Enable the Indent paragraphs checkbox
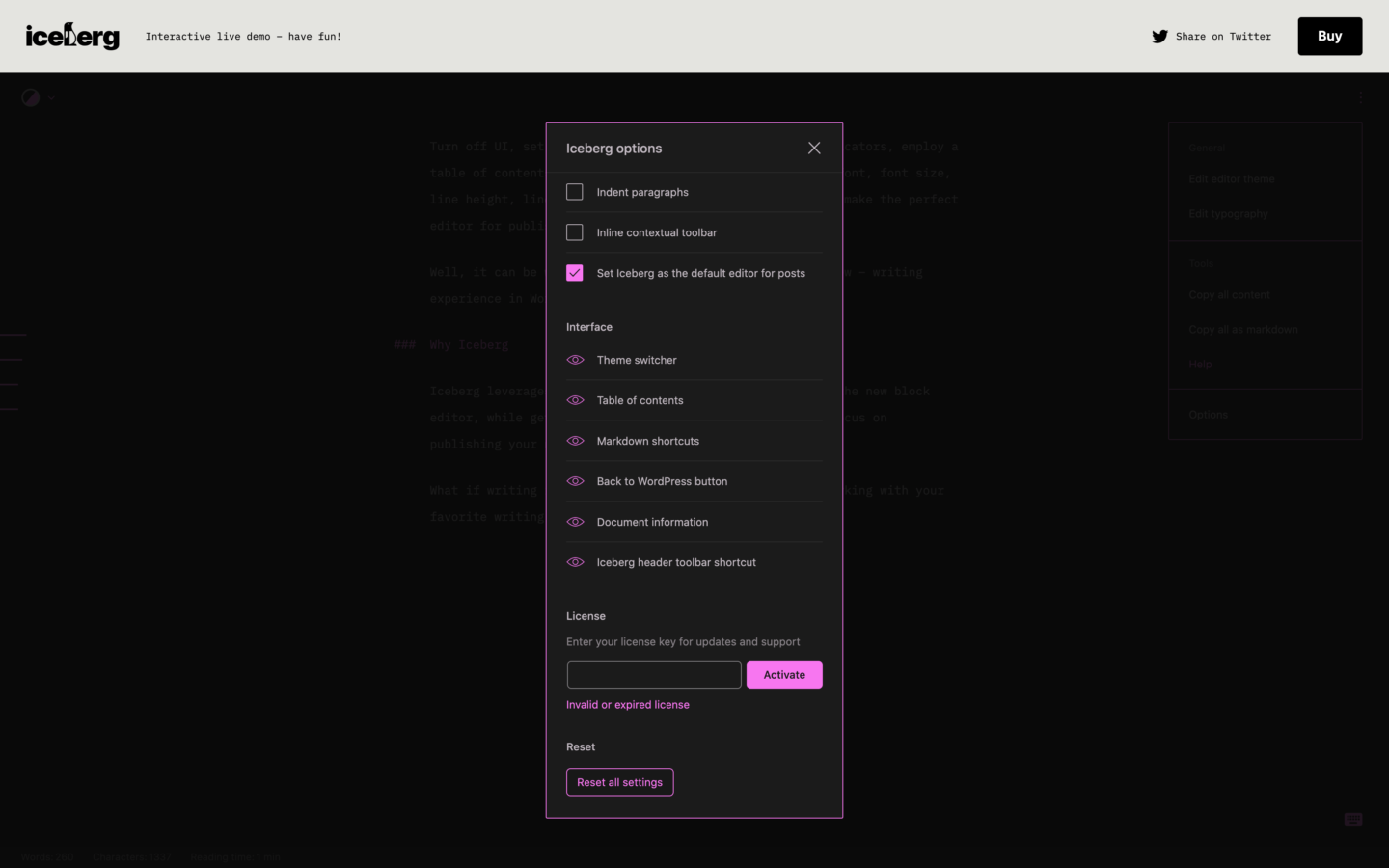Screen dimensions: 1389x868 (575, 192)
